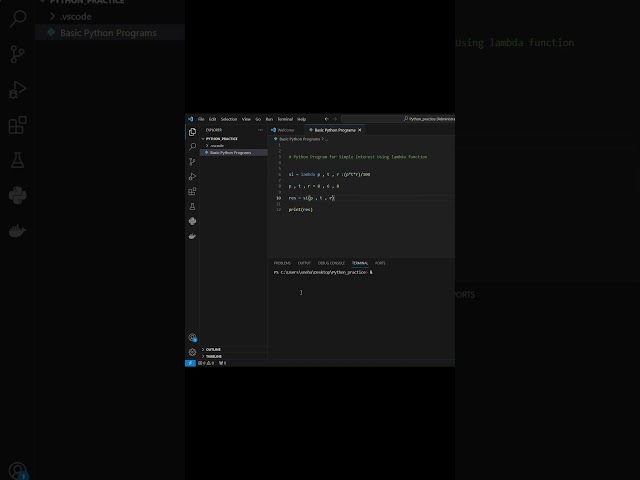640x480 pixels.
Task: Click the remote window indicator in status bar
Action: (190, 363)
